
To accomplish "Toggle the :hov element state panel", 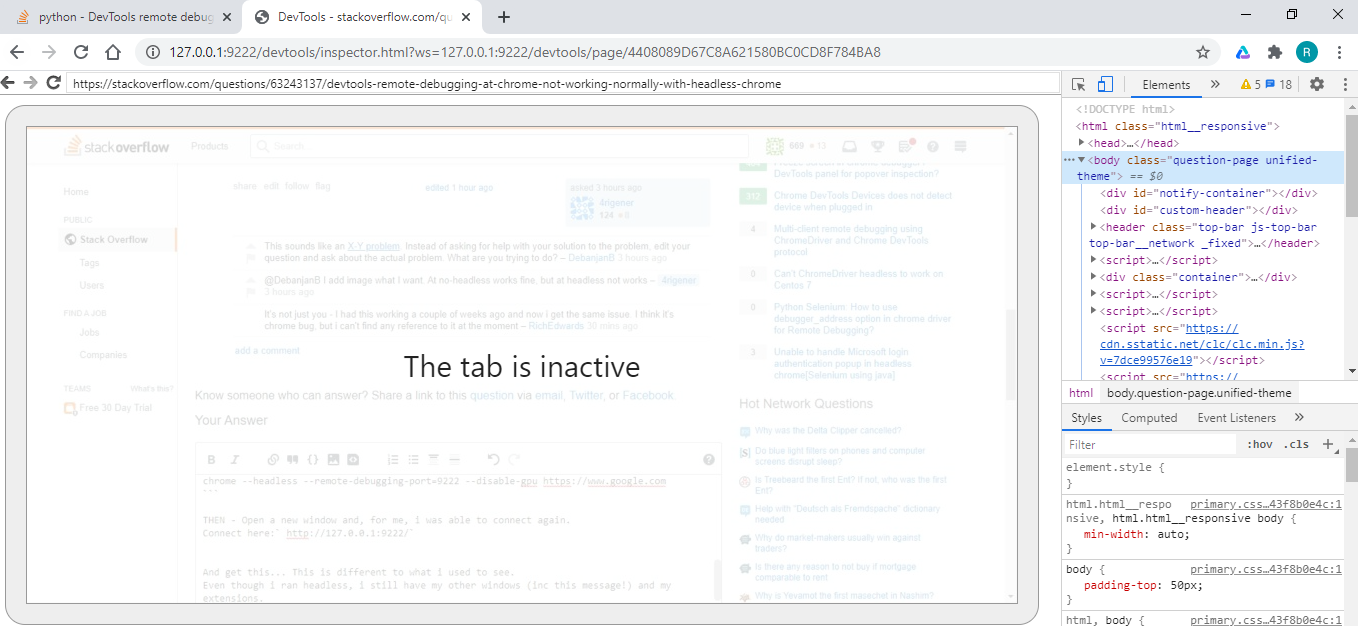I will coord(1260,444).
